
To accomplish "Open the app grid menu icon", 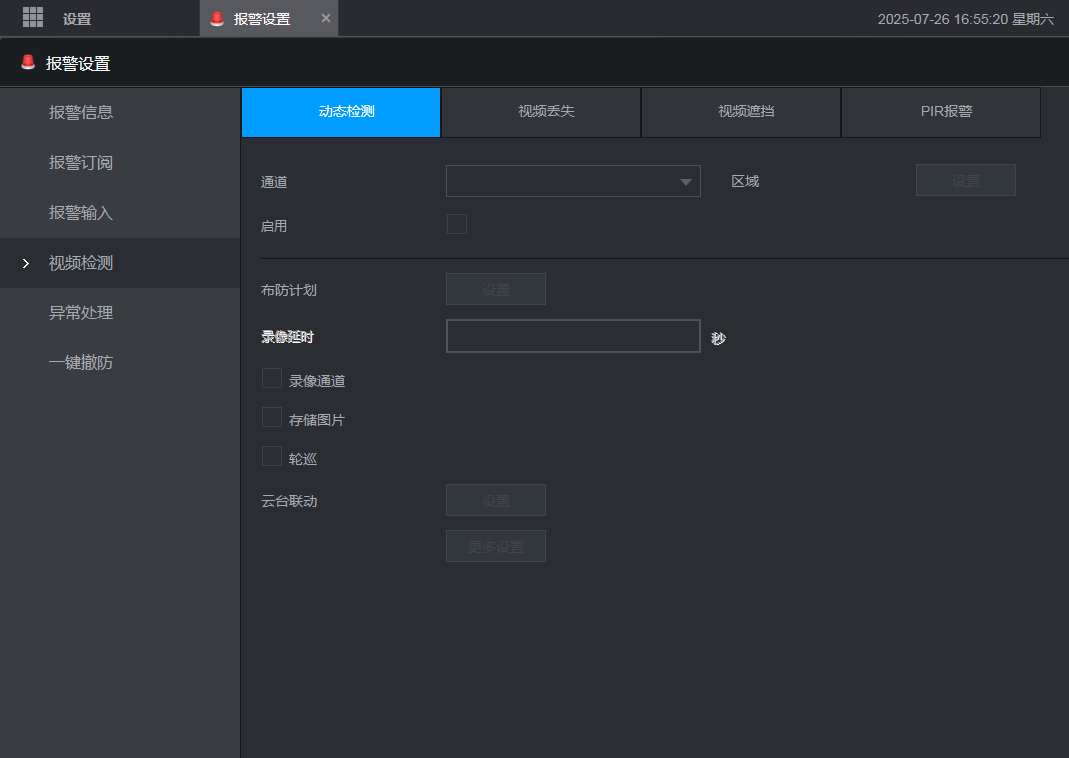I will coord(33,17).
